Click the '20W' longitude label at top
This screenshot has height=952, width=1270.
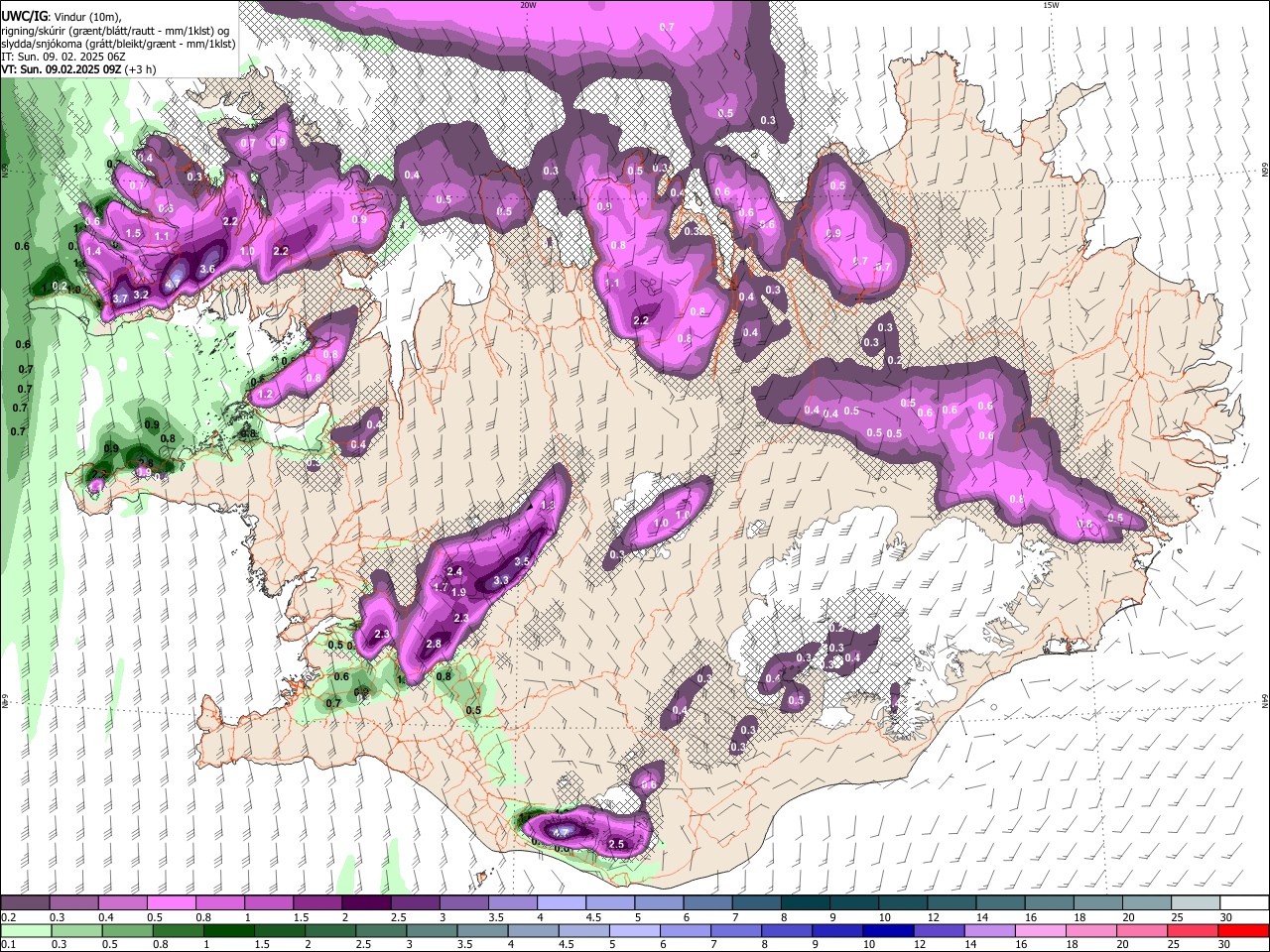528,5
